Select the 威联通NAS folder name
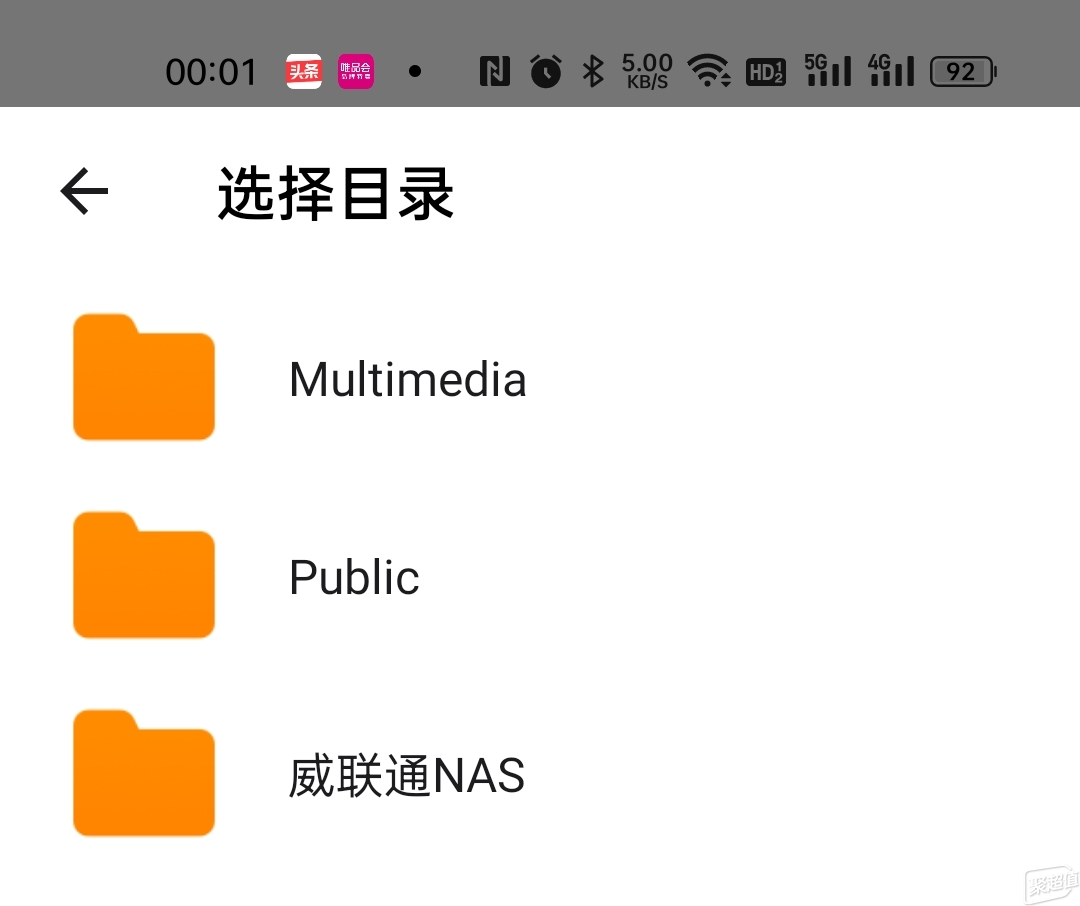 pos(406,776)
